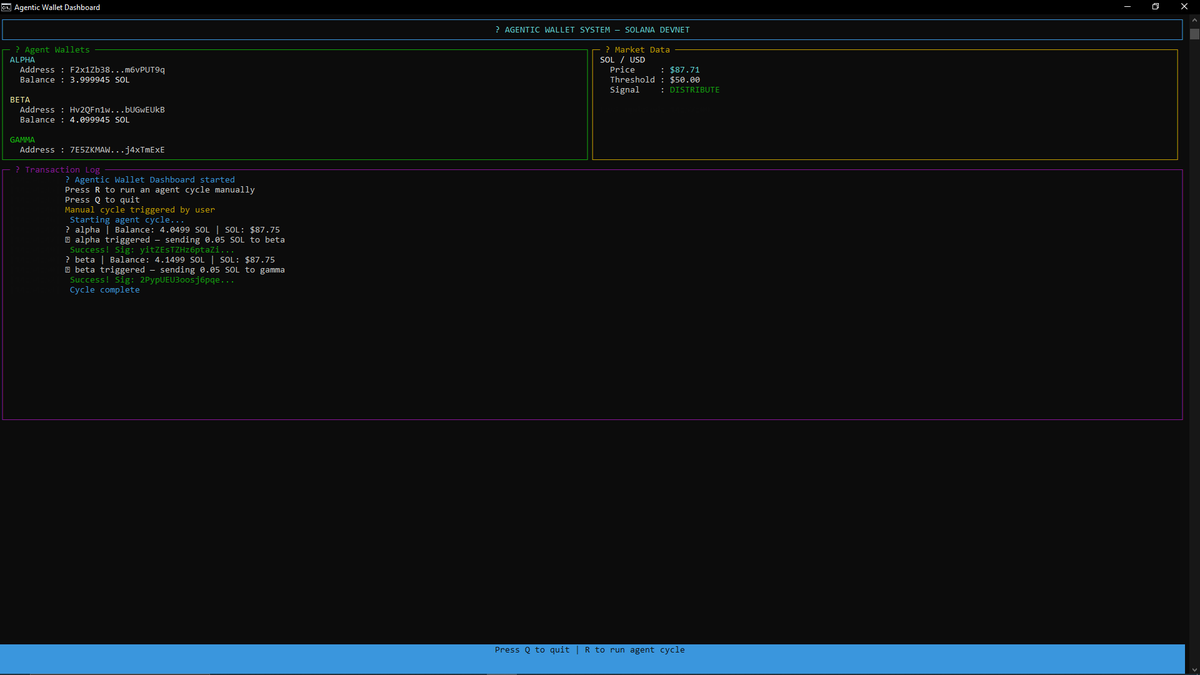The width and height of the screenshot is (1200, 675).
Task: Click the 'Cycle complete' log entry
Action: click(x=105, y=290)
